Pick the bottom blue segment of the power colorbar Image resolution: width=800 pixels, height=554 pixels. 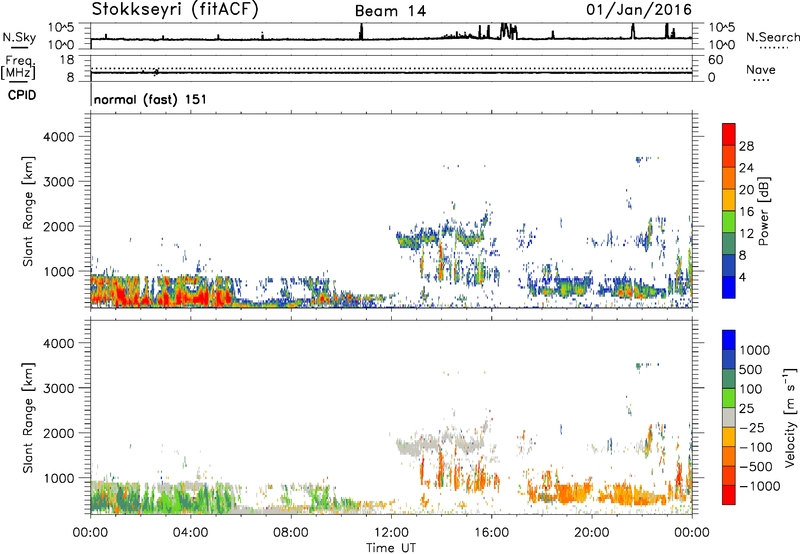(729, 287)
